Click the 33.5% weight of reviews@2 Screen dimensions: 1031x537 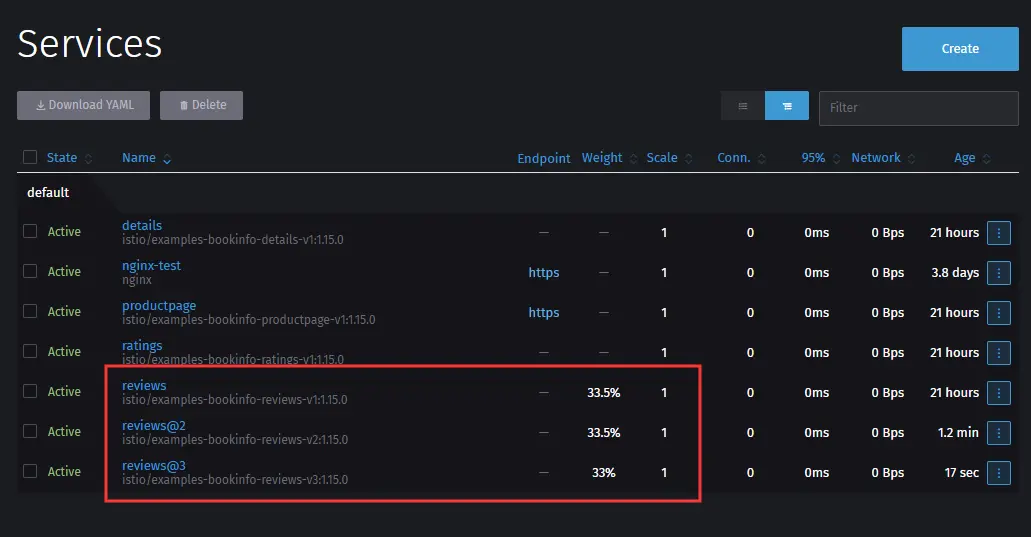604,432
